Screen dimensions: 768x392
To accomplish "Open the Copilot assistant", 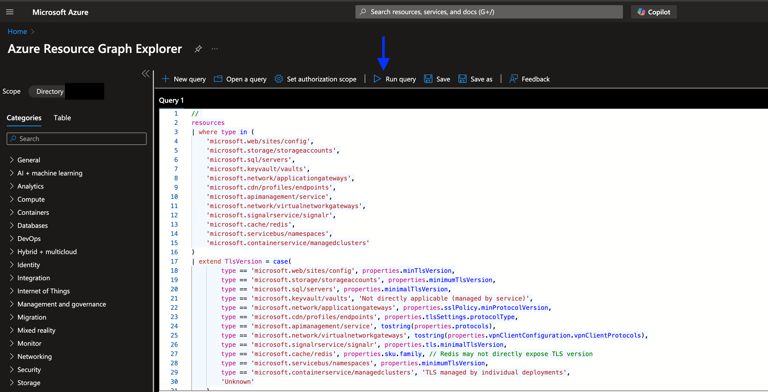I will point(653,12).
